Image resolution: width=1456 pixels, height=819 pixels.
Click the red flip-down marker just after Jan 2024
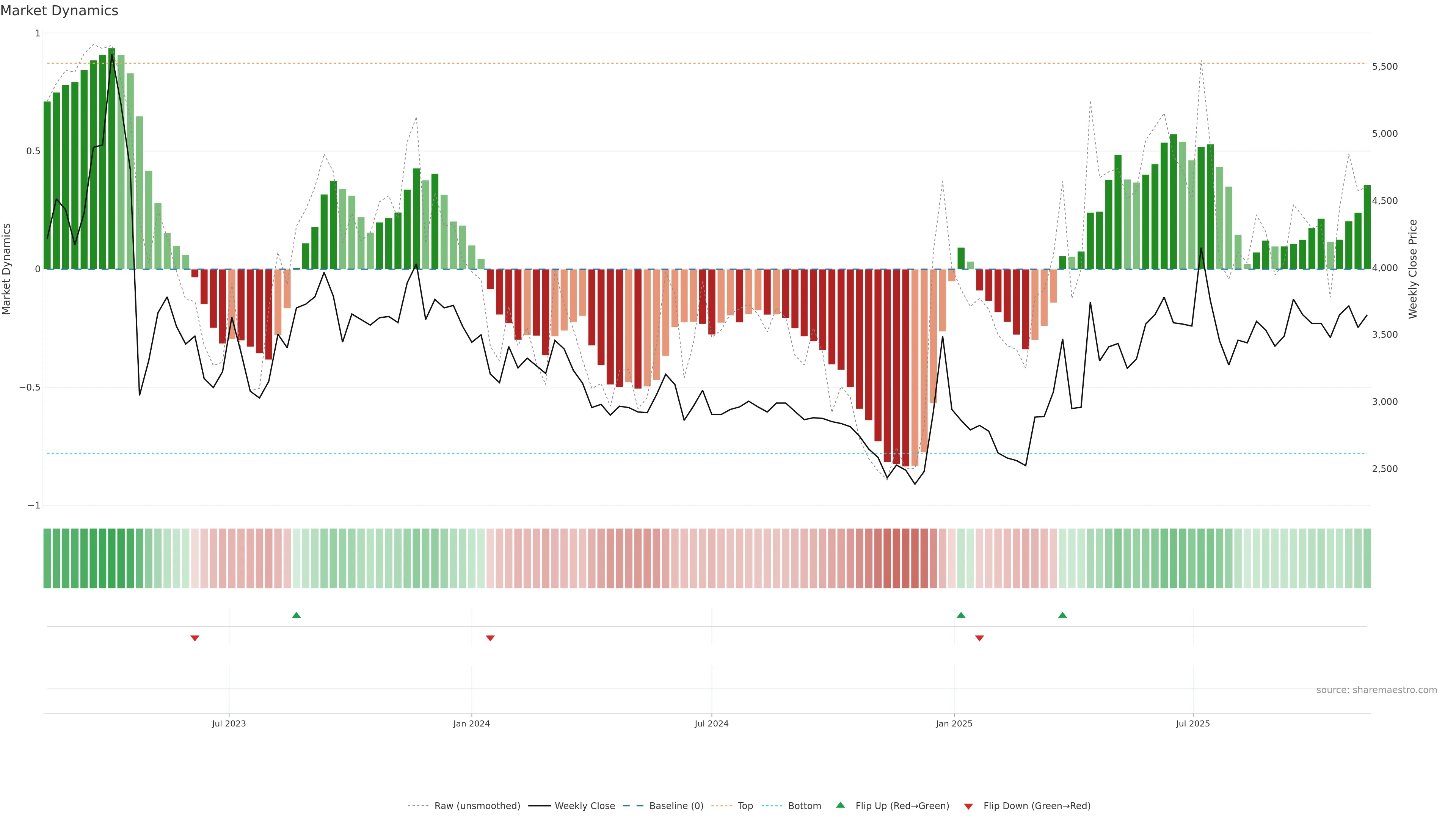(x=490, y=638)
